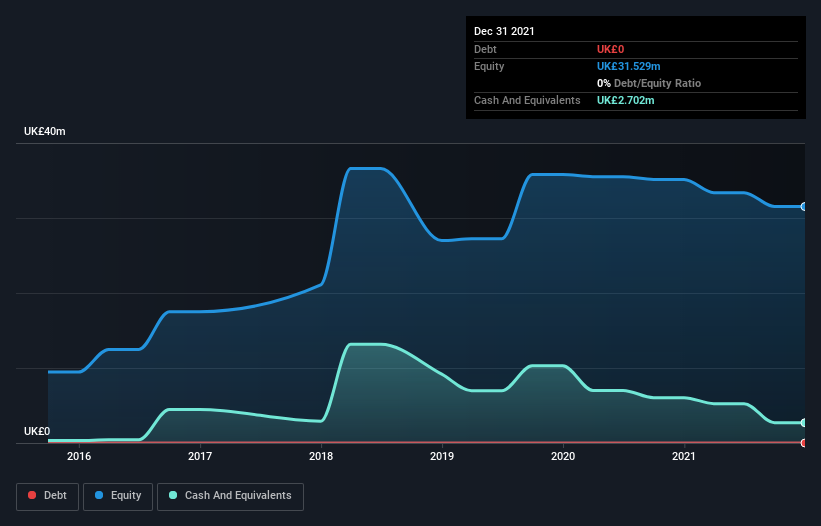Toggle the Equity legend button
The width and height of the screenshot is (821, 526).
tap(118, 496)
